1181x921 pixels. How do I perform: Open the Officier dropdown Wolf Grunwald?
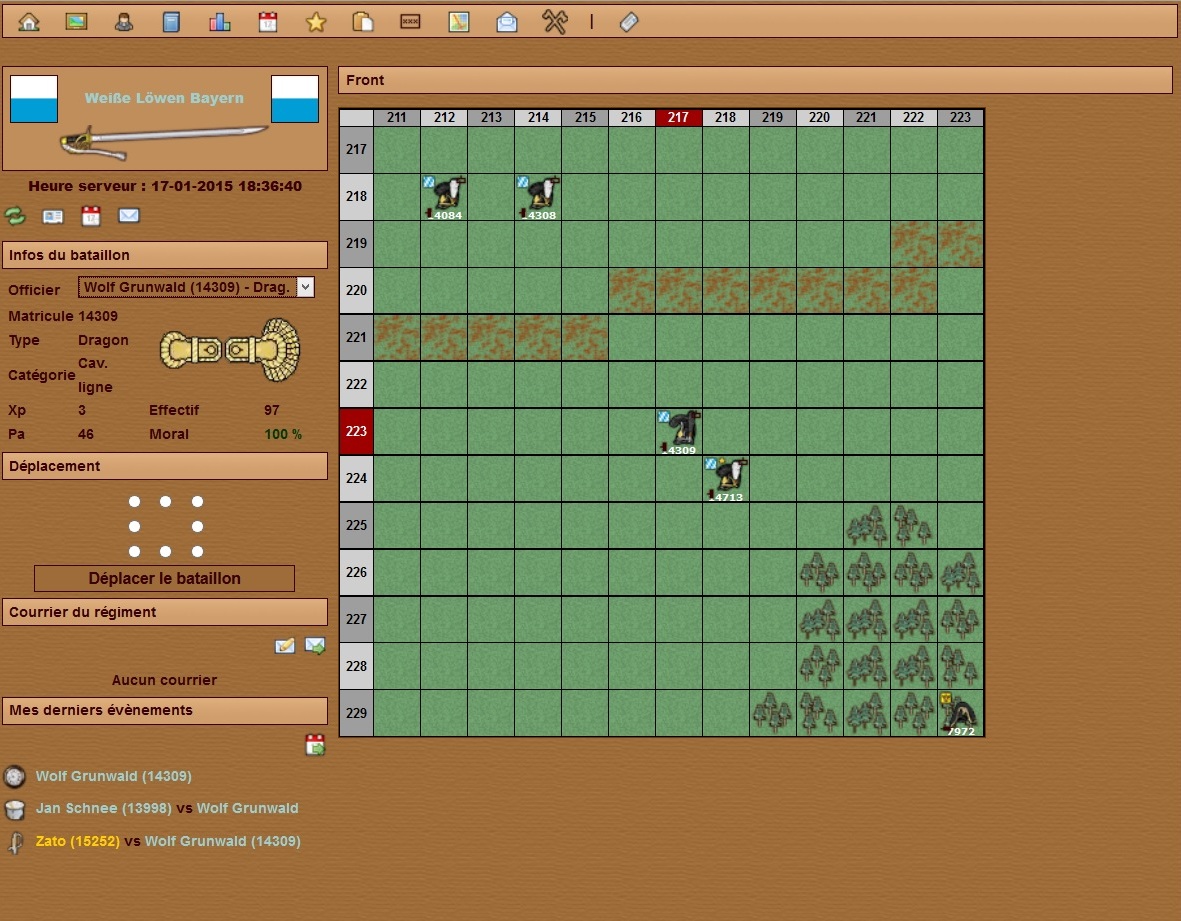196,288
